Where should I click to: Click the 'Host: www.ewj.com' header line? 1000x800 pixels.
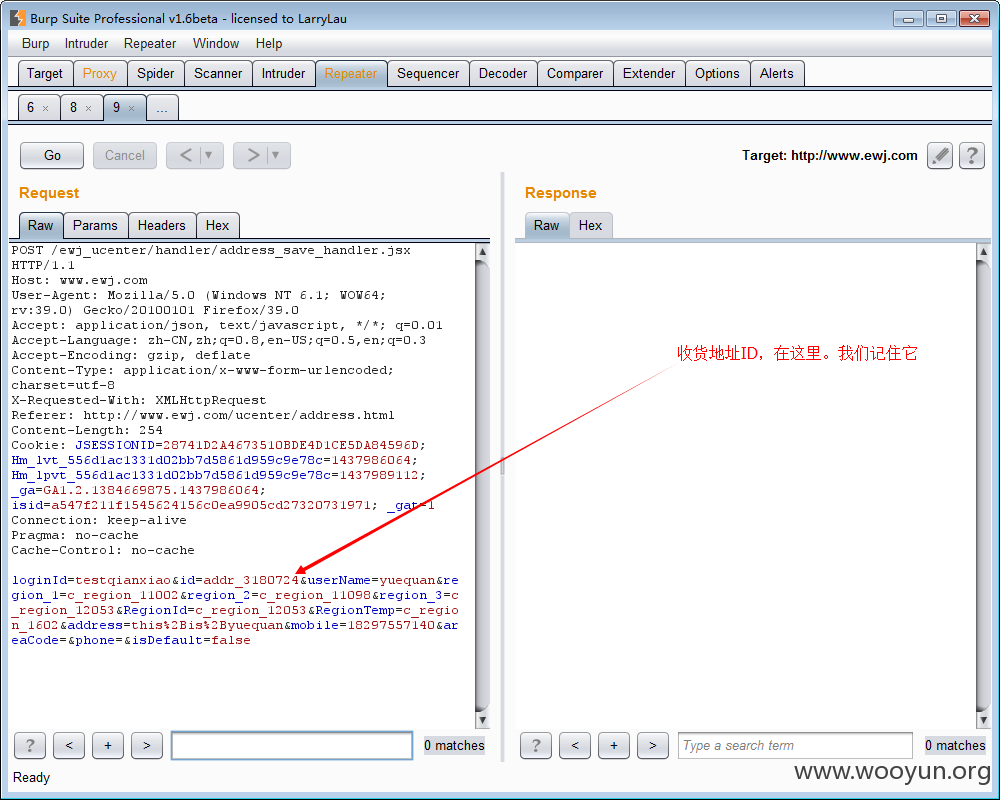point(80,280)
